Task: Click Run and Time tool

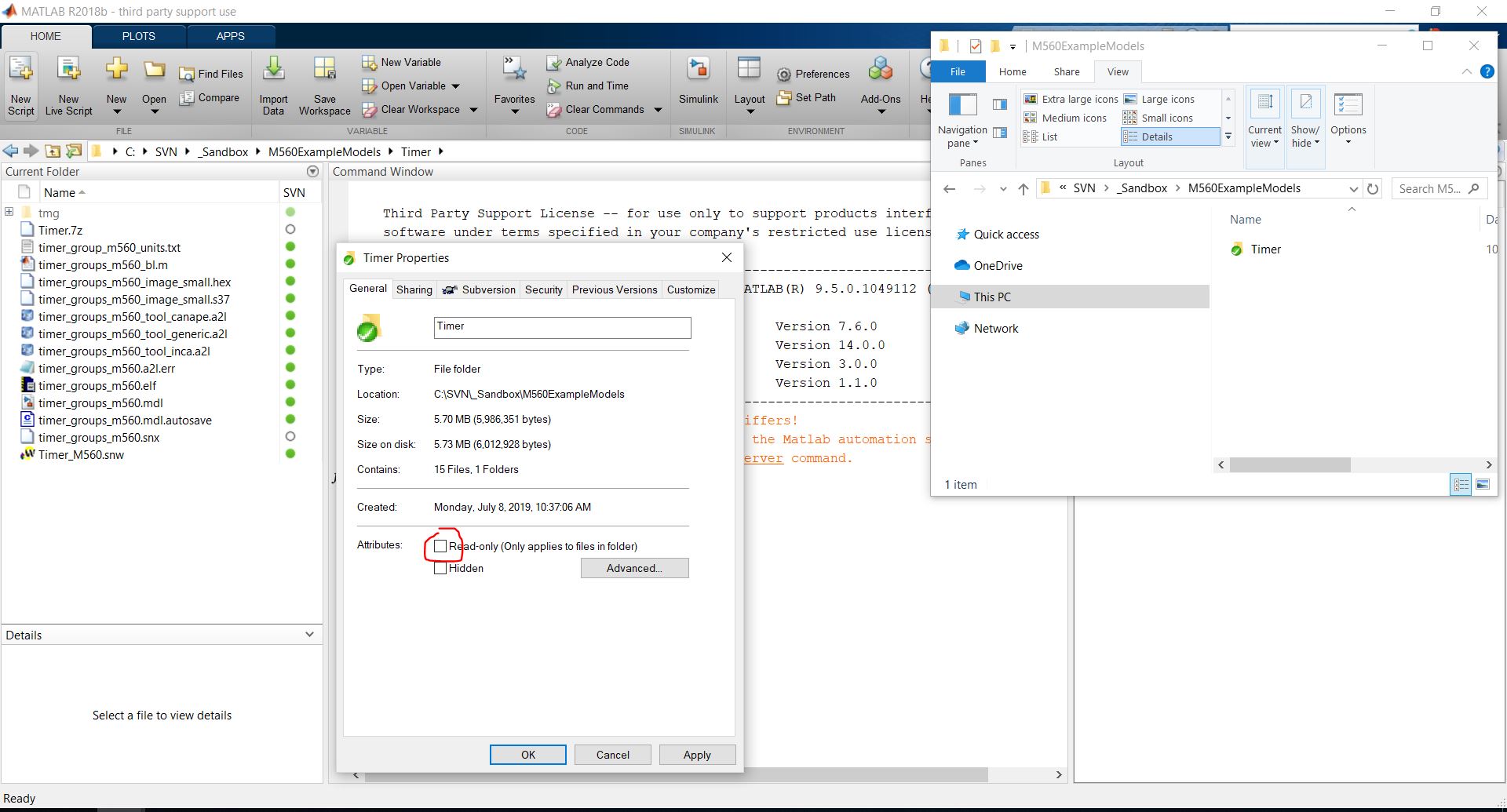Action: [588, 86]
